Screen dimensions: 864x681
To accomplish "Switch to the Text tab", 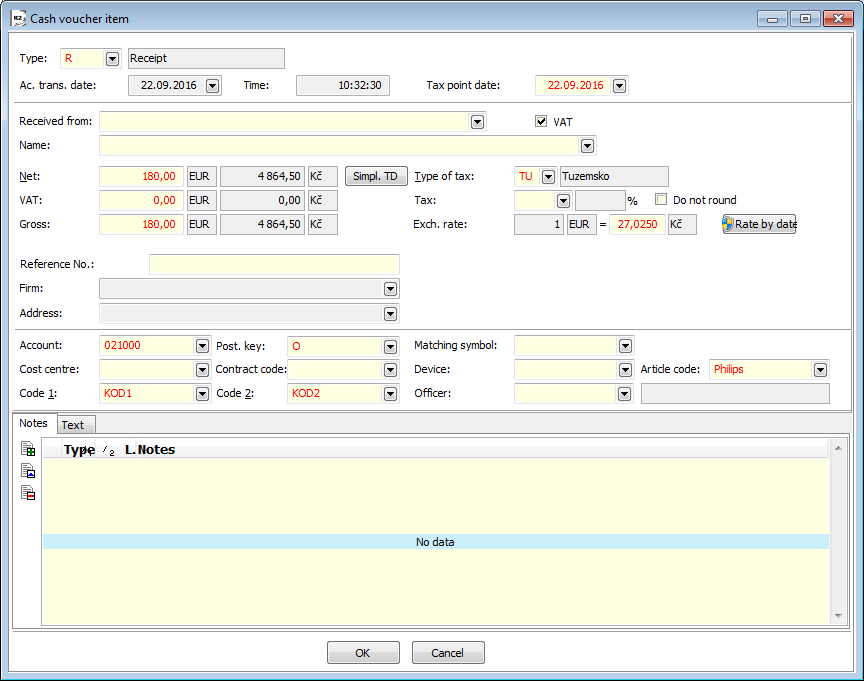I will tap(72, 425).
